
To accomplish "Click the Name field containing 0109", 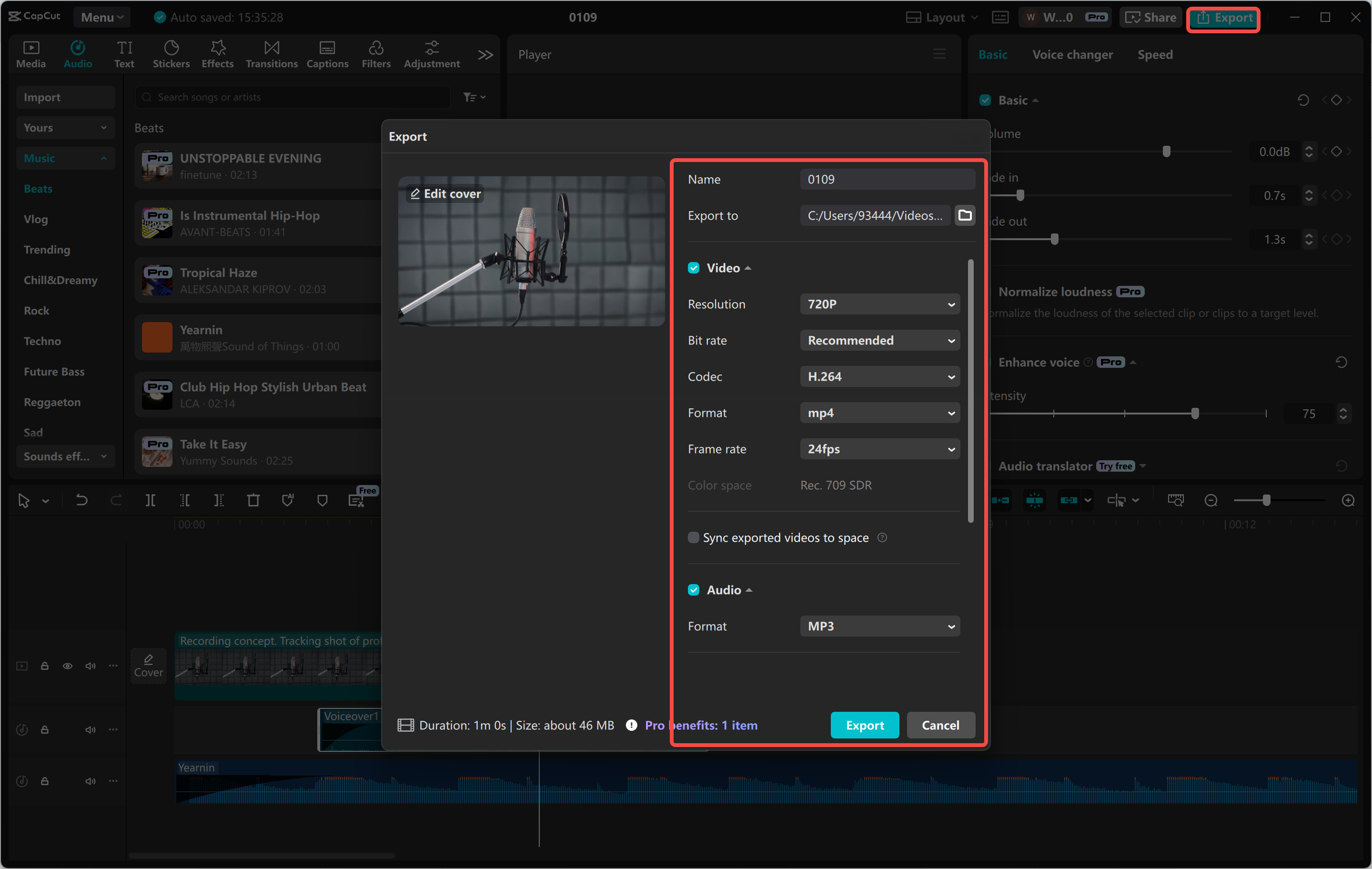I will (887, 180).
